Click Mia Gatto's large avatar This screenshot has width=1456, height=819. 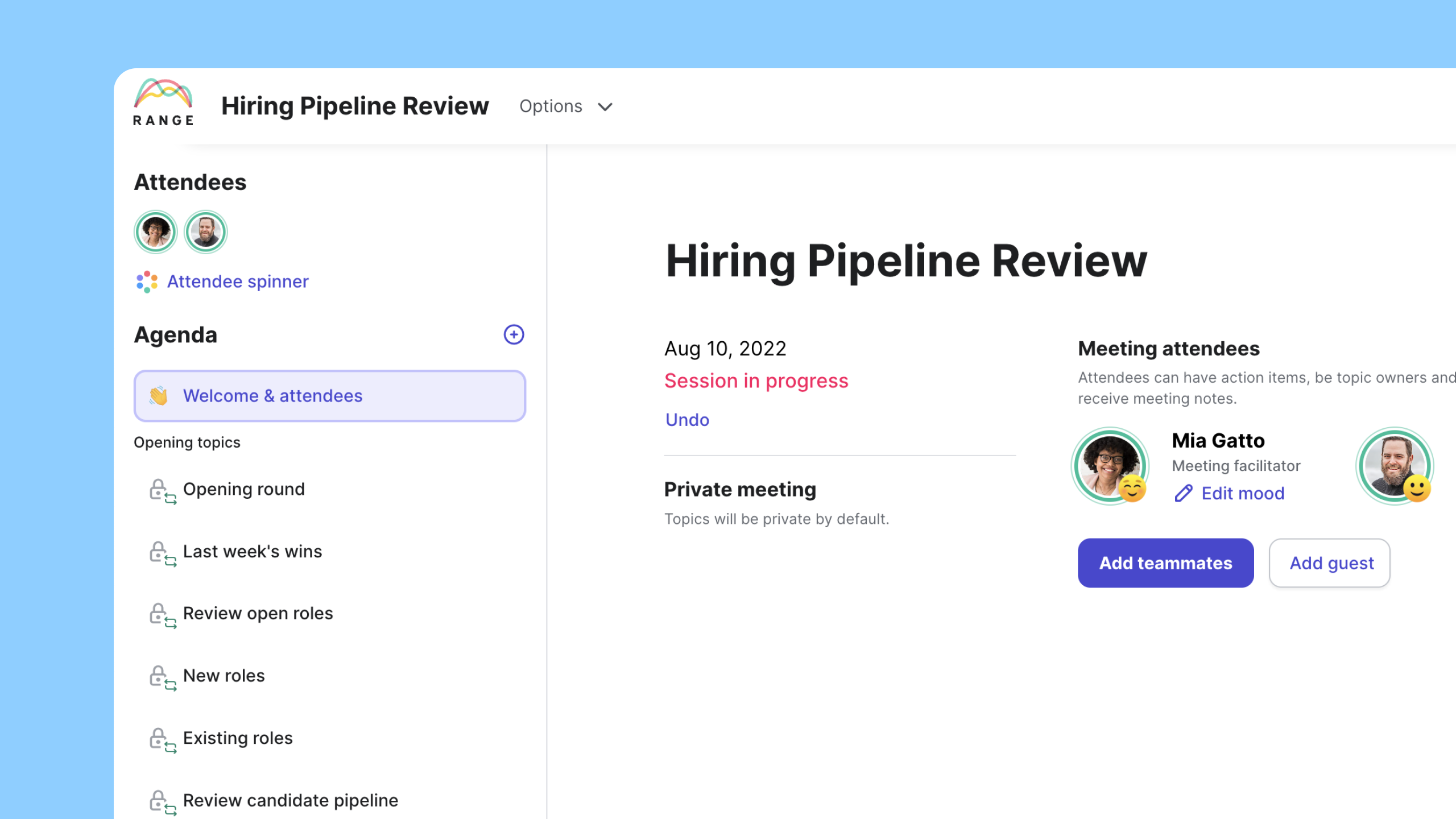coord(1110,466)
